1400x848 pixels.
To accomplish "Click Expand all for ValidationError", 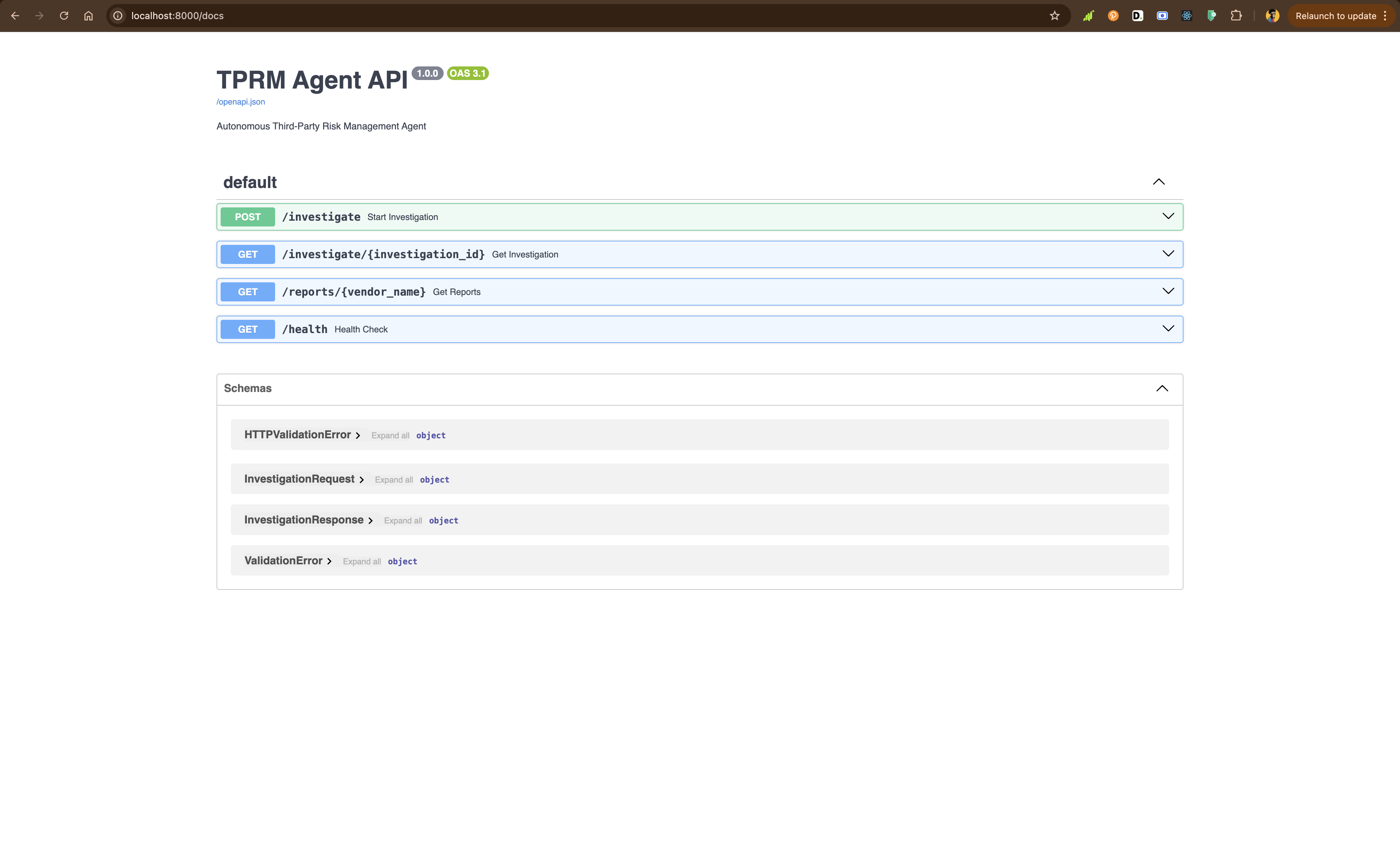I will pos(362,561).
